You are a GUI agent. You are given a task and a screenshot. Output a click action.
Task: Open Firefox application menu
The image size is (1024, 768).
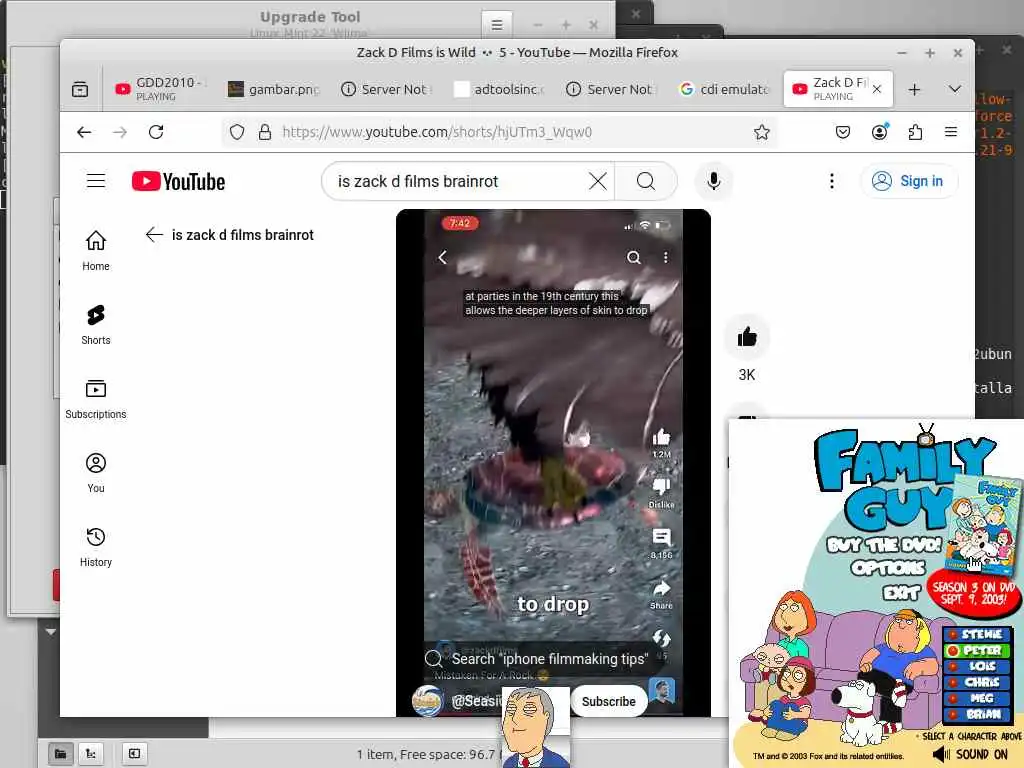(951, 132)
